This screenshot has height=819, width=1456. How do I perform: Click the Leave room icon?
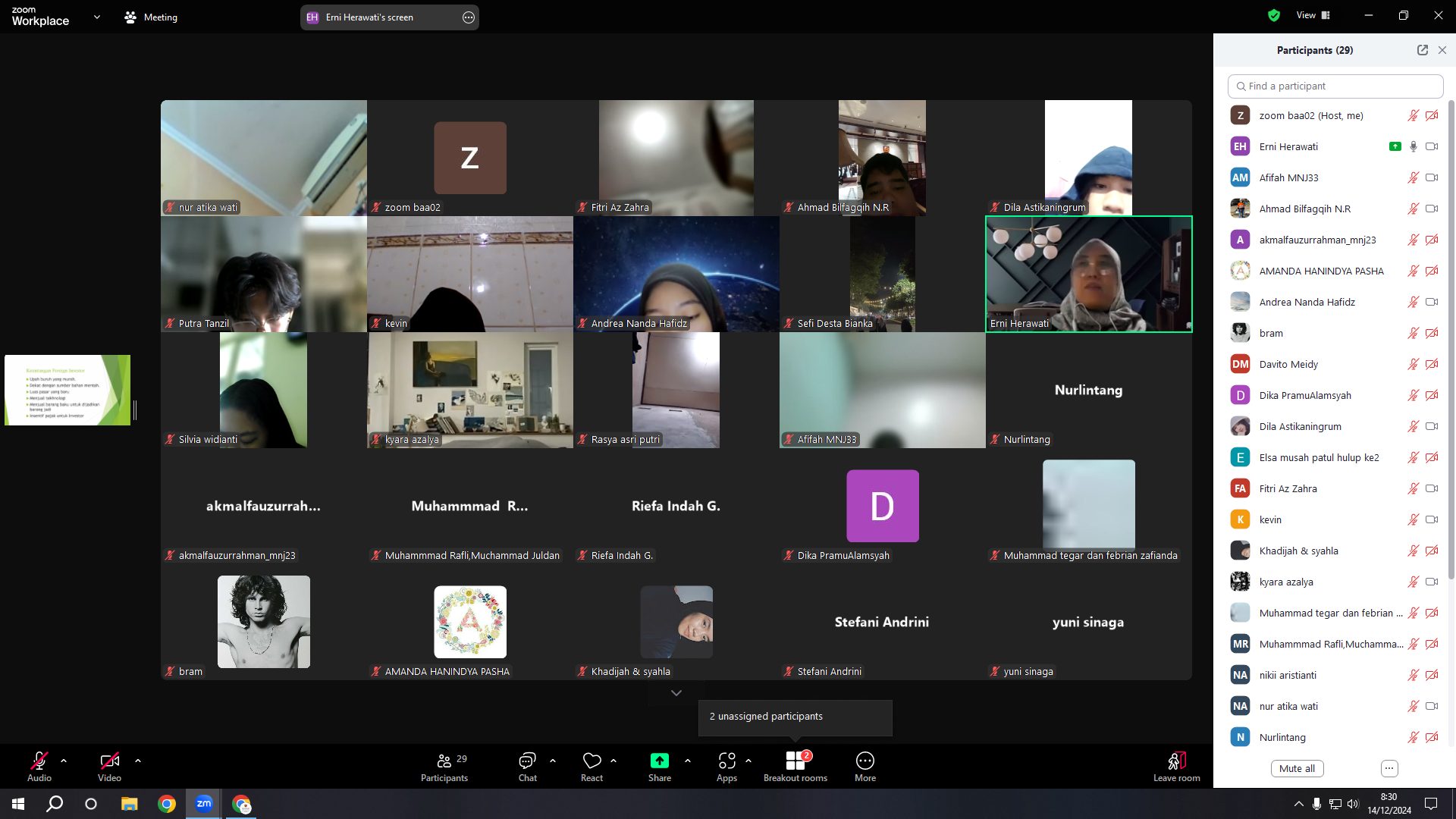pyautogui.click(x=1177, y=761)
